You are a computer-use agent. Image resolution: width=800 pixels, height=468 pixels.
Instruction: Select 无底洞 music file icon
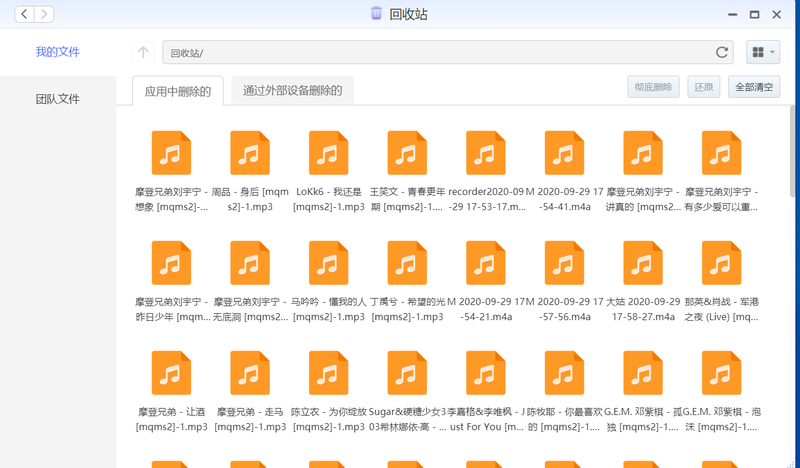point(250,262)
